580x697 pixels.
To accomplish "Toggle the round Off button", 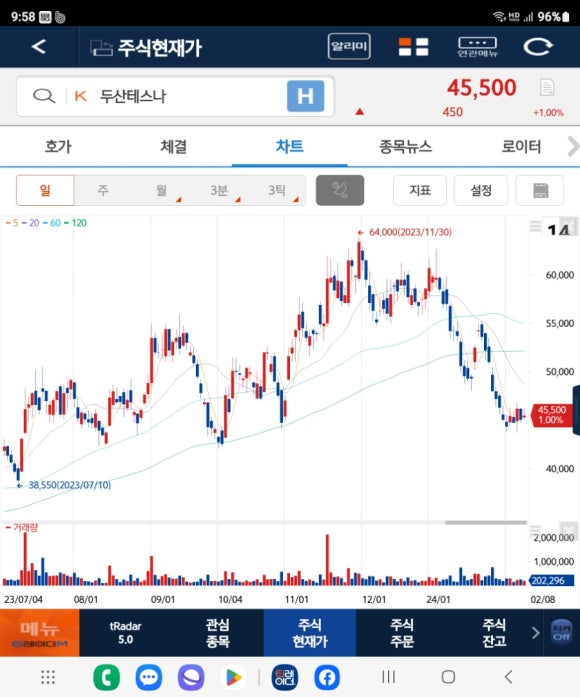I will pyautogui.click(x=561, y=633).
